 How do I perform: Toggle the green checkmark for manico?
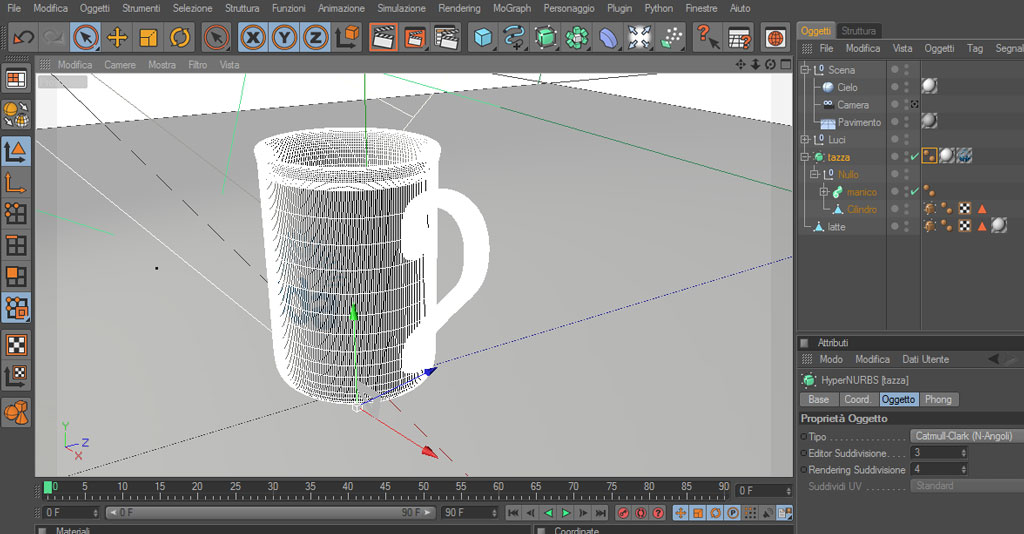coord(914,192)
